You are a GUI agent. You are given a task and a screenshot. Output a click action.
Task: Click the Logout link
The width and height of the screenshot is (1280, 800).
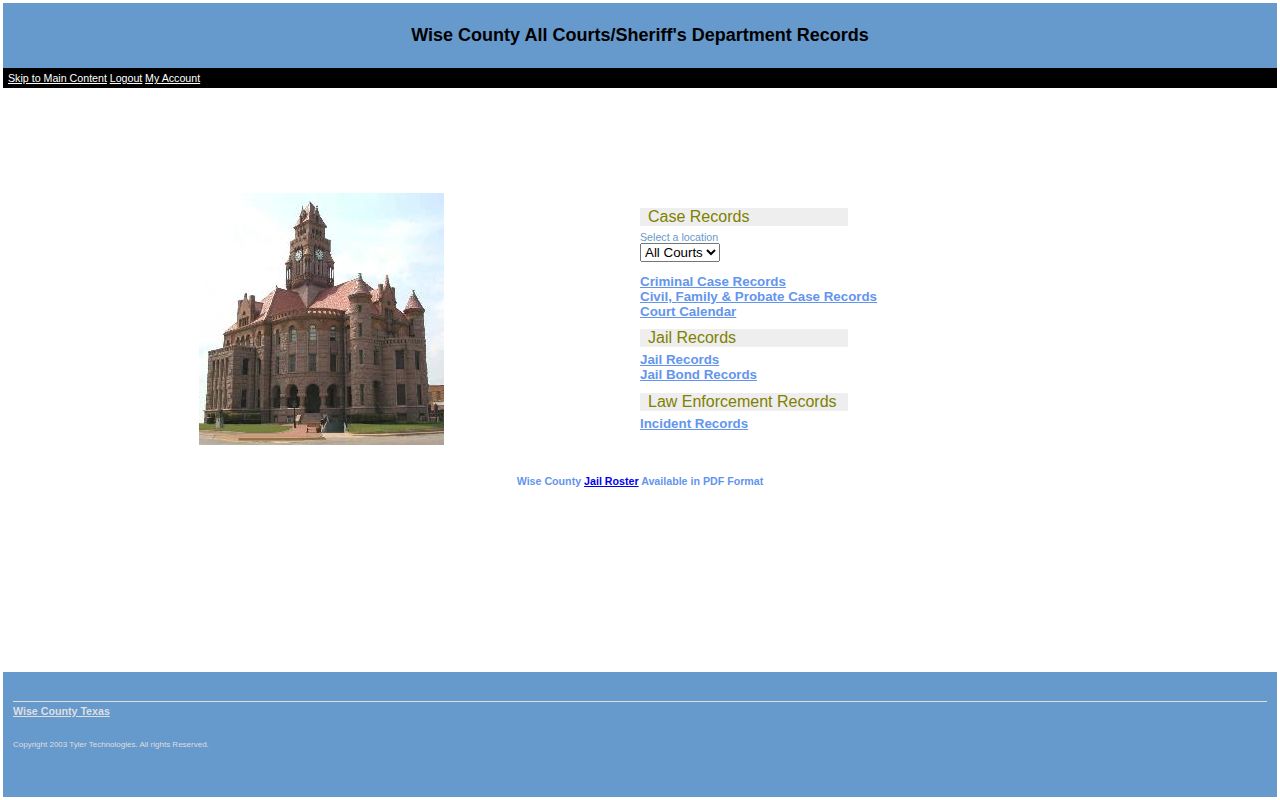[x=126, y=78]
